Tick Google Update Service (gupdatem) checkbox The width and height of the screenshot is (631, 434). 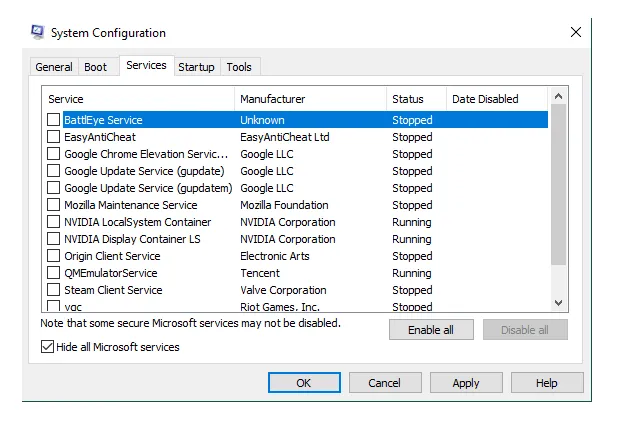click(x=54, y=188)
